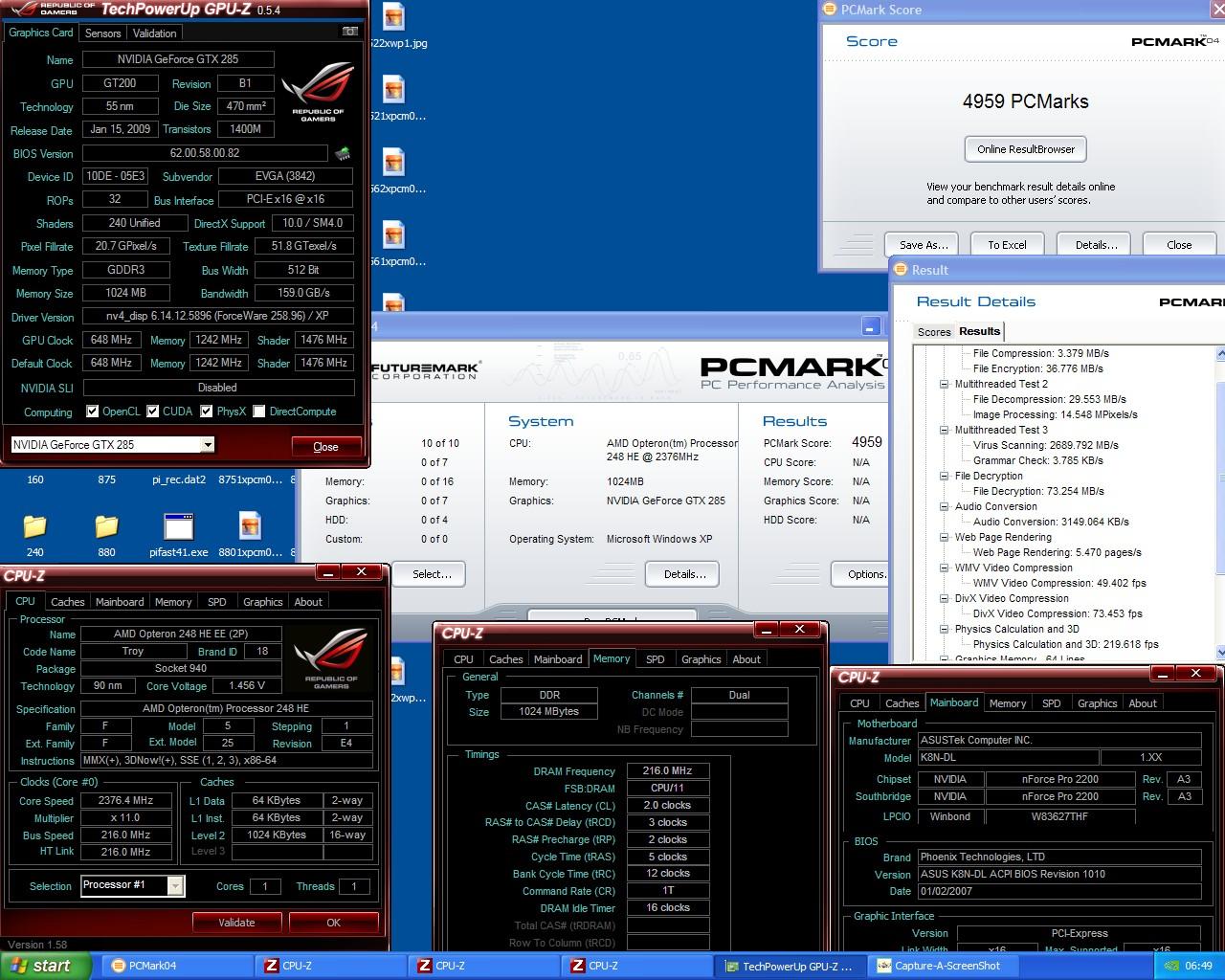
Task: Click the GPU-Z screenshot camera icon
Action: [x=349, y=32]
